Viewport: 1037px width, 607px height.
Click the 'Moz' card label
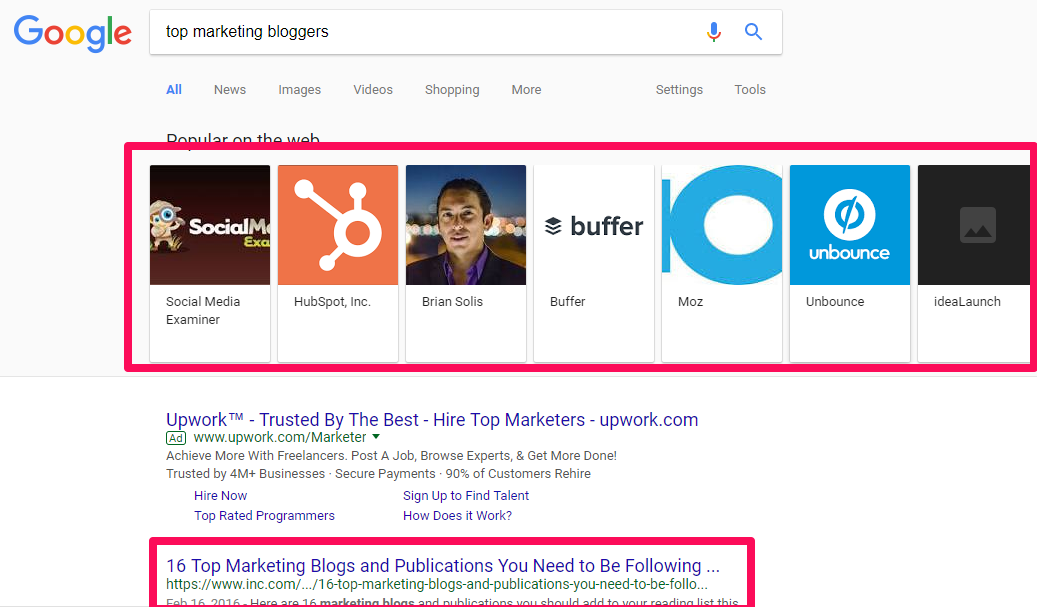(x=690, y=302)
